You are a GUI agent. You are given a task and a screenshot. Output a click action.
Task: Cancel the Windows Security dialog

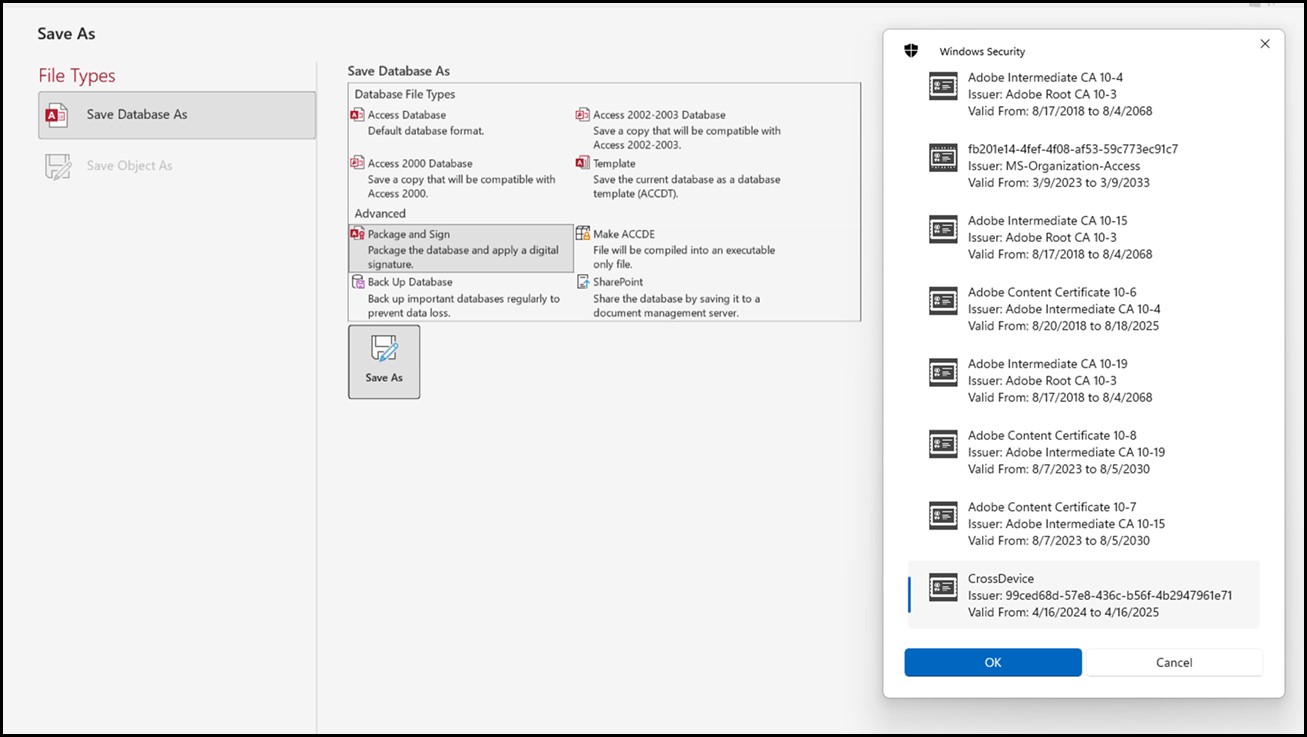pyautogui.click(x=1174, y=662)
